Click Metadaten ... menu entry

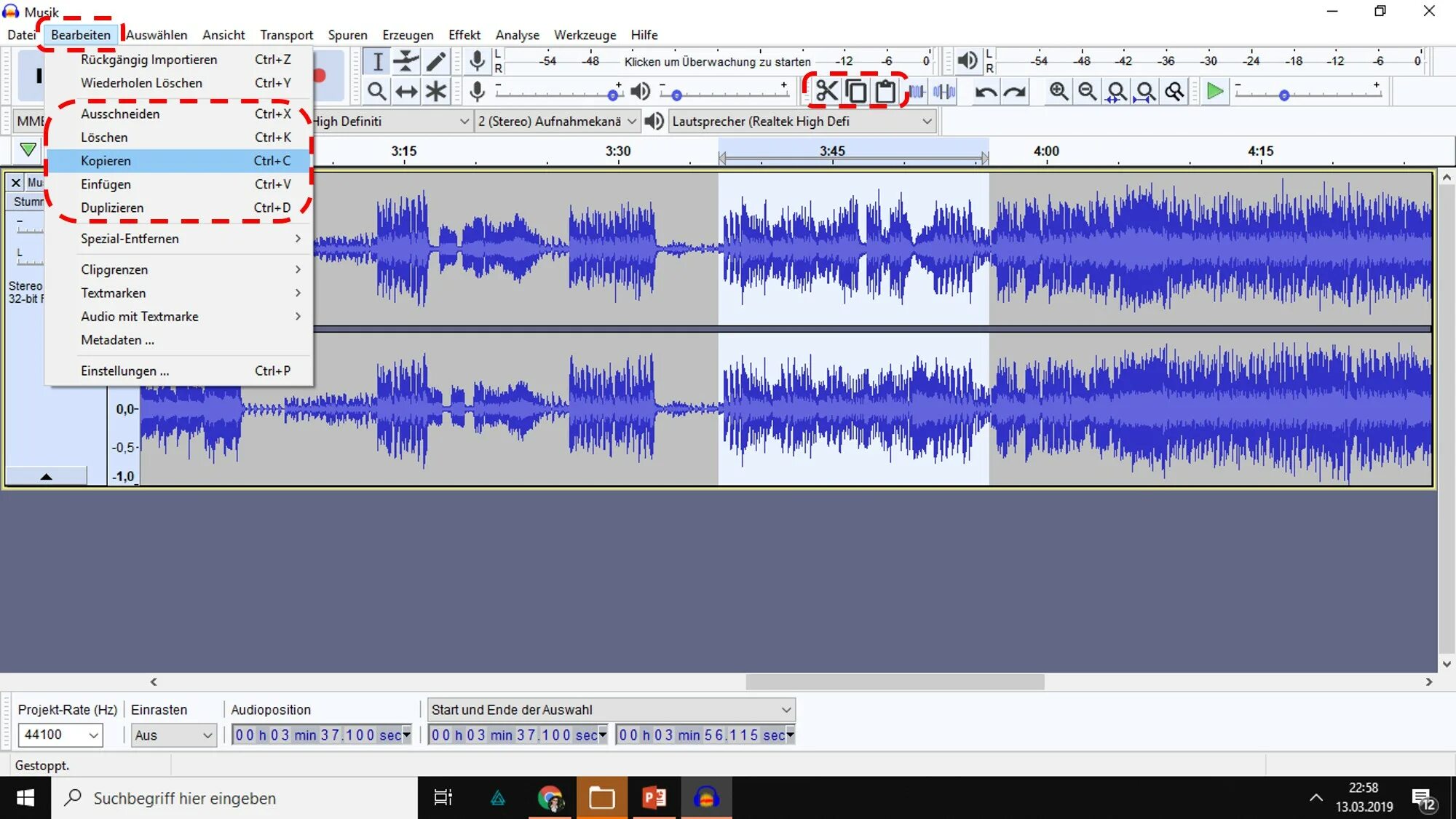[x=117, y=340]
